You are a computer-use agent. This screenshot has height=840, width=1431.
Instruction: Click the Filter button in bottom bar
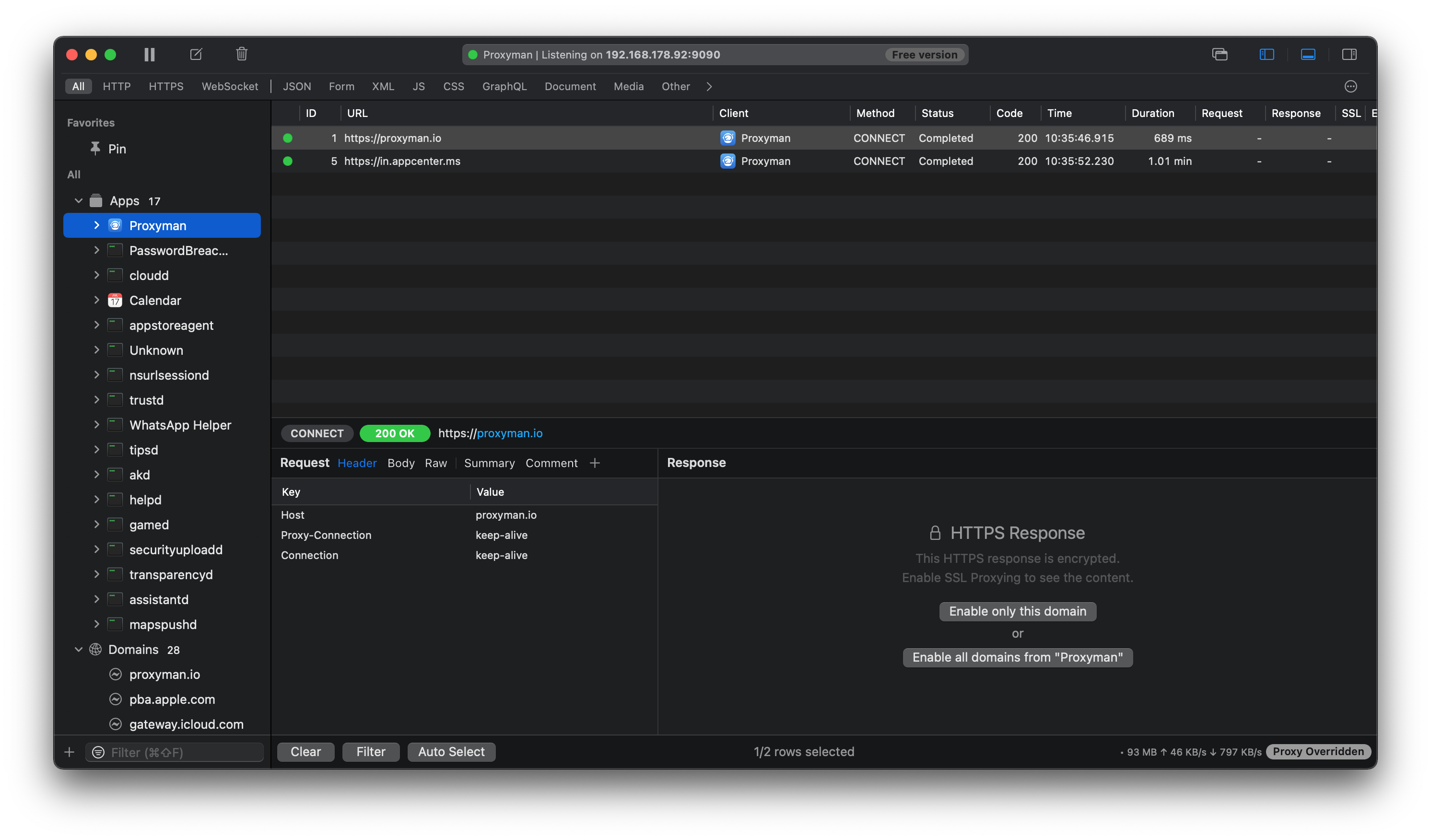pyautogui.click(x=371, y=751)
